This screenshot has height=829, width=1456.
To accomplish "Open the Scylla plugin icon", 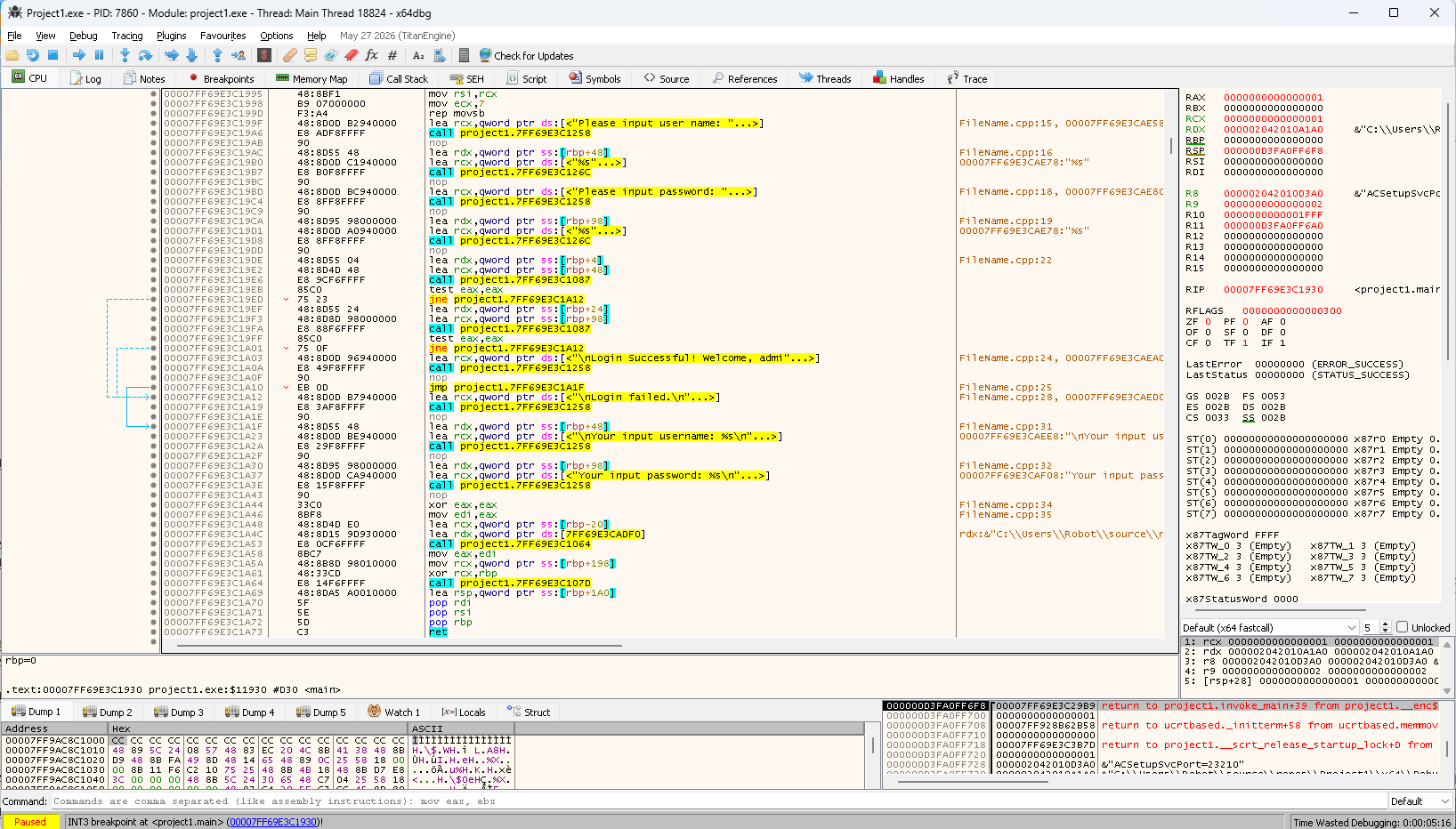I will (x=264, y=55).
